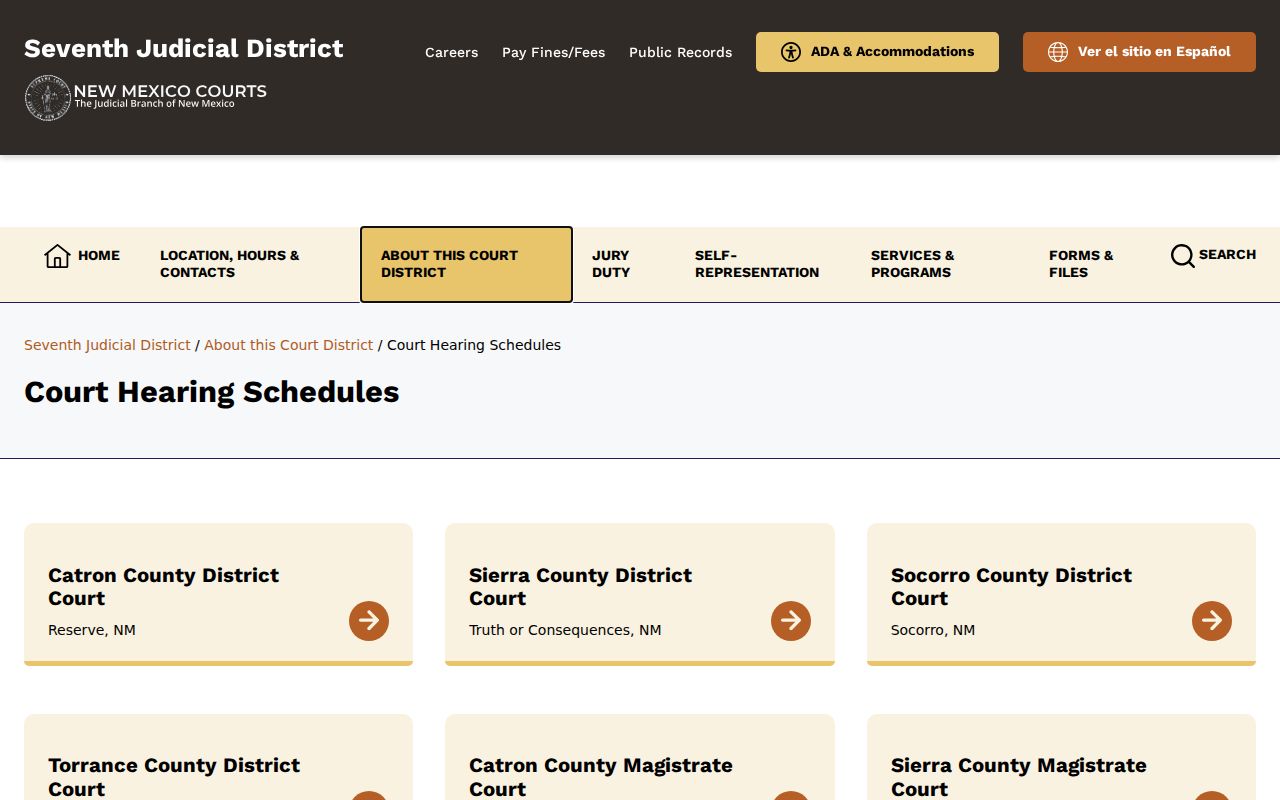
Task: Click the Seventh Judicial District breadcrumb link
Action: pos(107,345)
